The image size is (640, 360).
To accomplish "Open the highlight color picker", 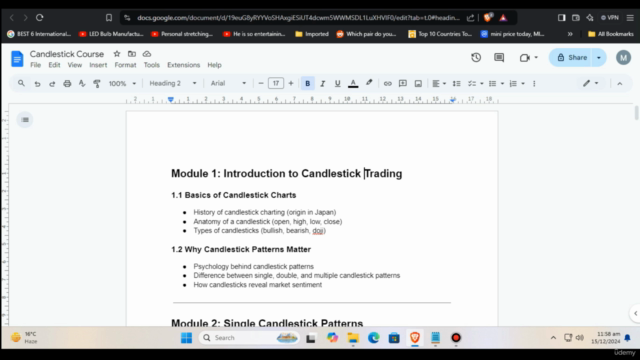I will (369, 83).
